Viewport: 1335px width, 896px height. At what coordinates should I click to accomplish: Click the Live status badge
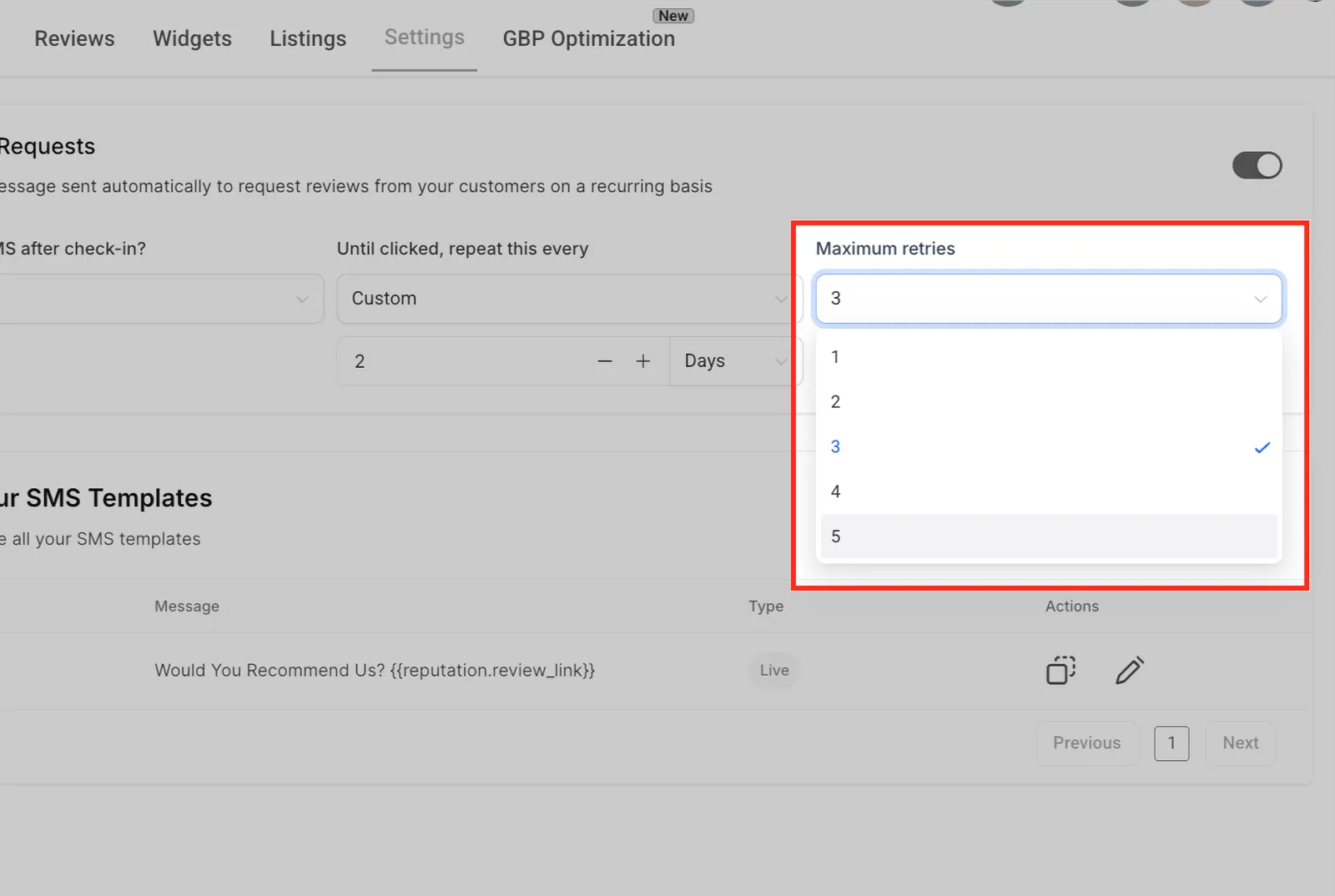[x=774, y=670]
